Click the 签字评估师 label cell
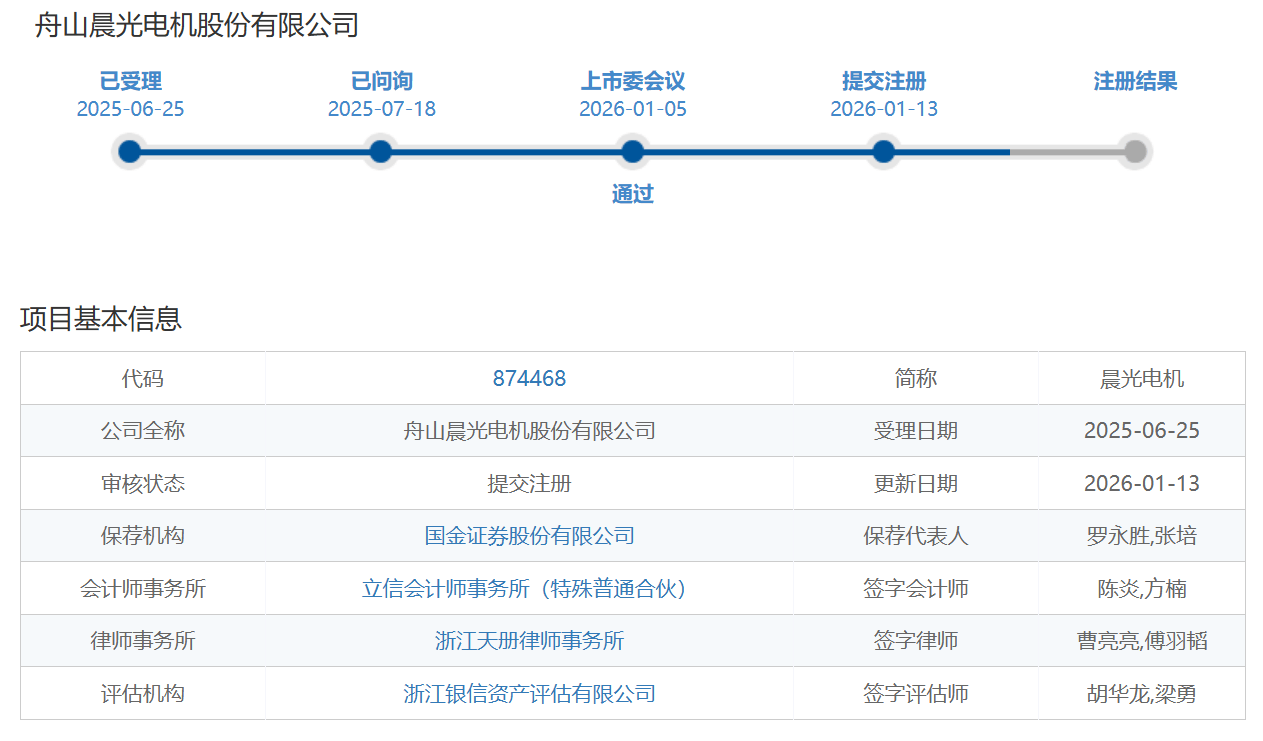The image size is (1263, 741). [916, 693]
